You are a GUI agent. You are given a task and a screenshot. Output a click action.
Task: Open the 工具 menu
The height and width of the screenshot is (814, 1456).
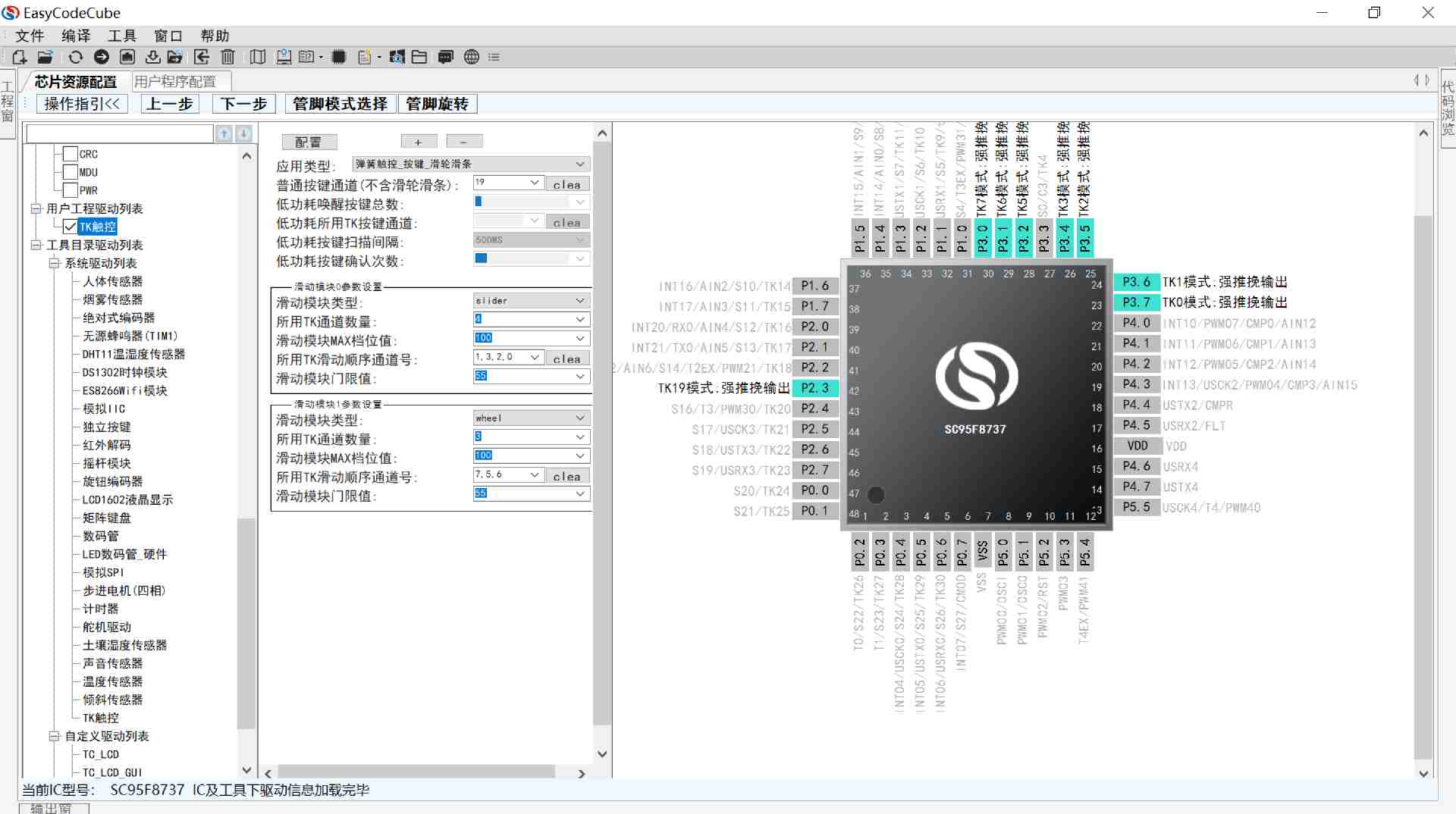122,36
